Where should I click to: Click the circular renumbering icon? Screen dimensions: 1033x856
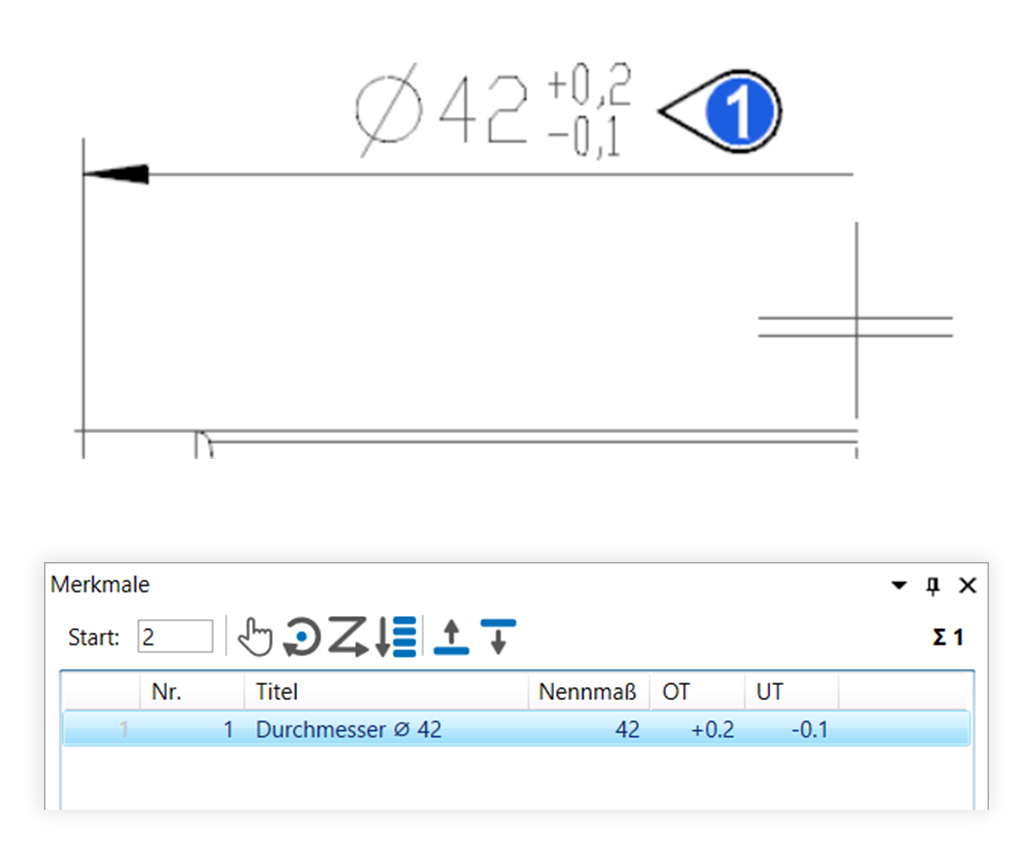tap(302, 637)
